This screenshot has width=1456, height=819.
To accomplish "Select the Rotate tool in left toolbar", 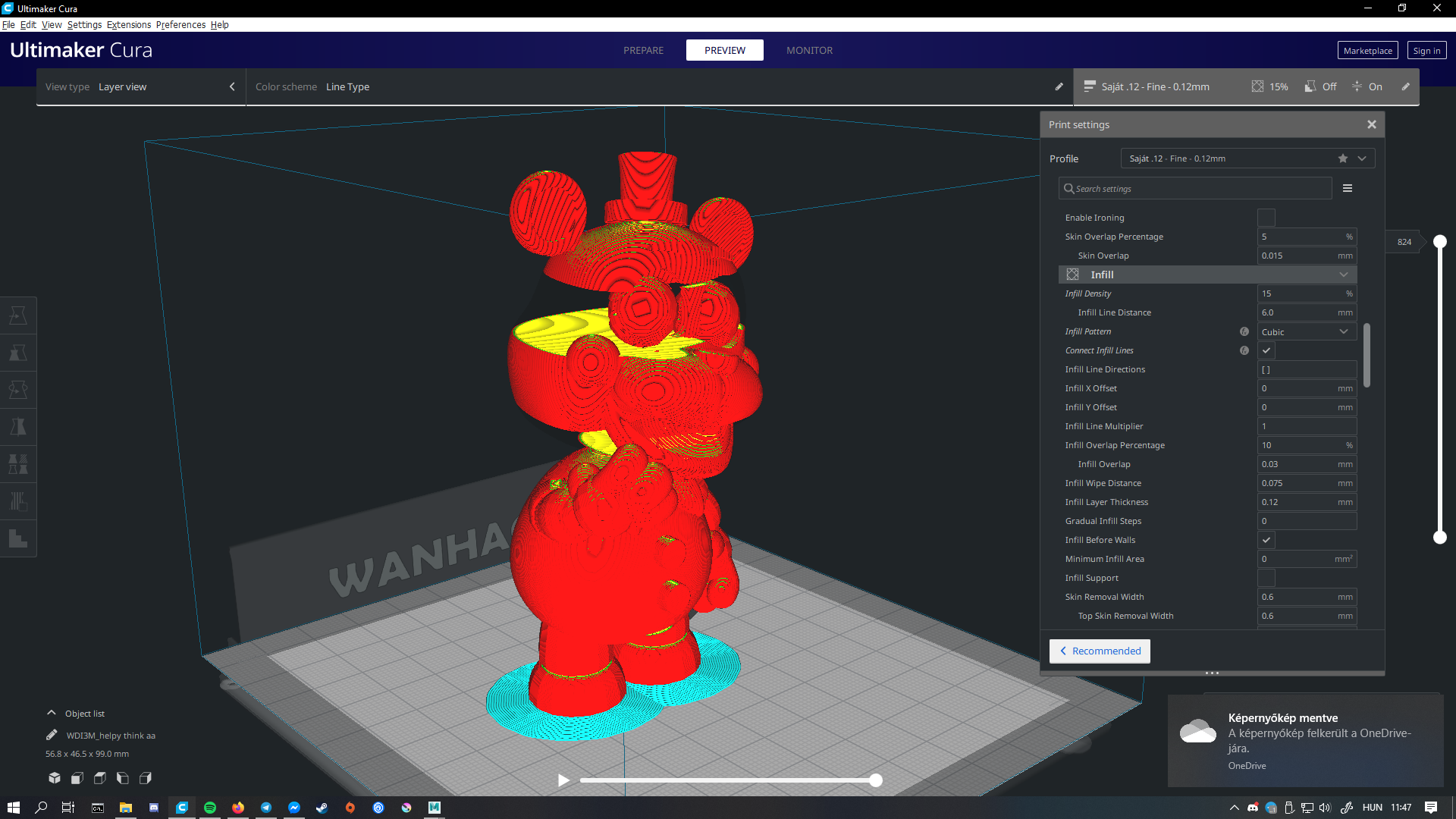I will (x=18, y=390).
